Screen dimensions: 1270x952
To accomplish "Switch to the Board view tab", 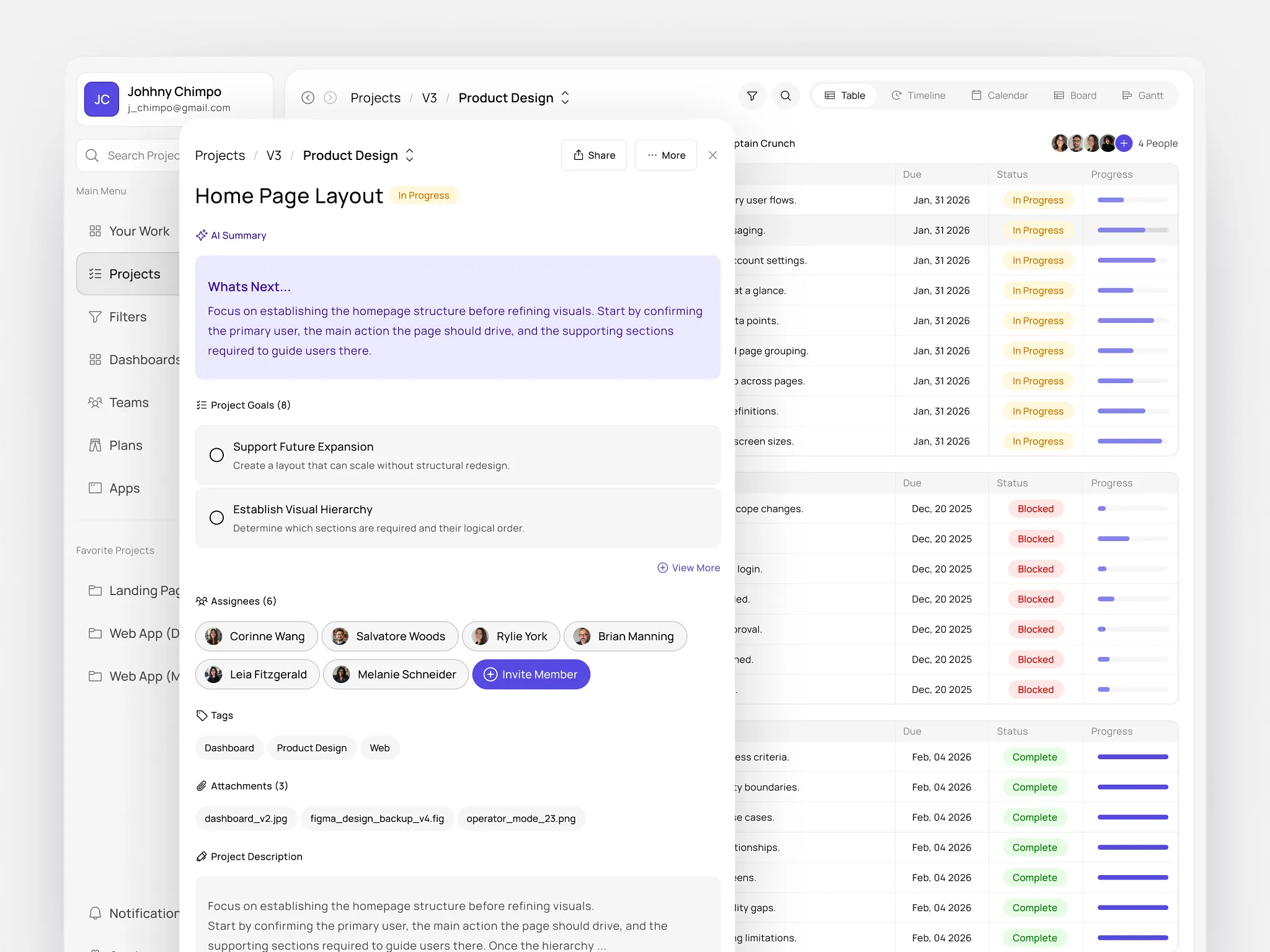I will point(1076,95).
